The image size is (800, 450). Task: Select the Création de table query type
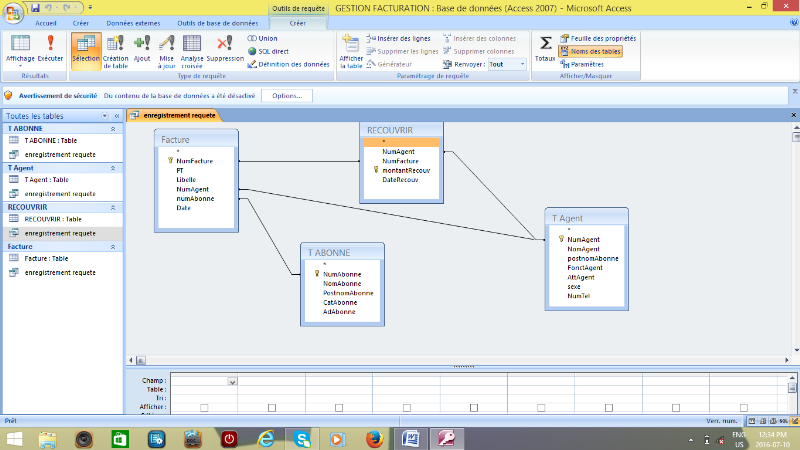tap(115, 48)
